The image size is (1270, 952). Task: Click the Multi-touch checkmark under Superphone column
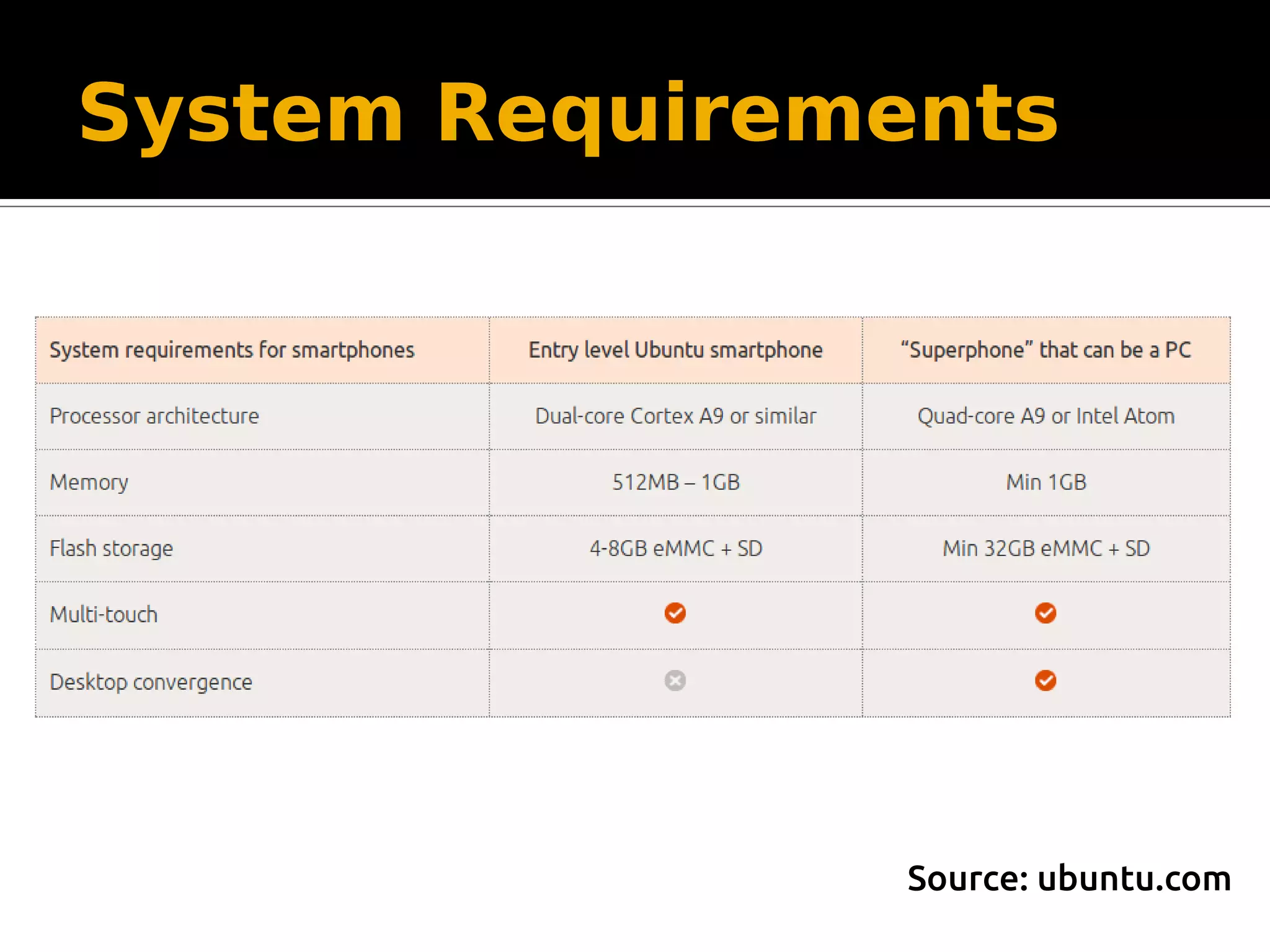pyautogui.click(x=1046, y=613)
